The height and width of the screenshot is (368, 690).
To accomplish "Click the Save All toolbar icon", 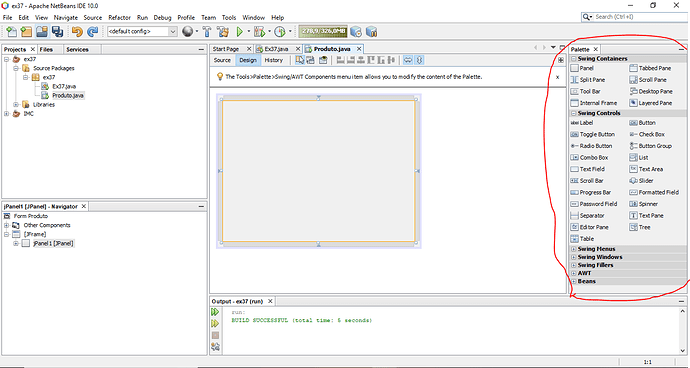I will tap(57, 32).
